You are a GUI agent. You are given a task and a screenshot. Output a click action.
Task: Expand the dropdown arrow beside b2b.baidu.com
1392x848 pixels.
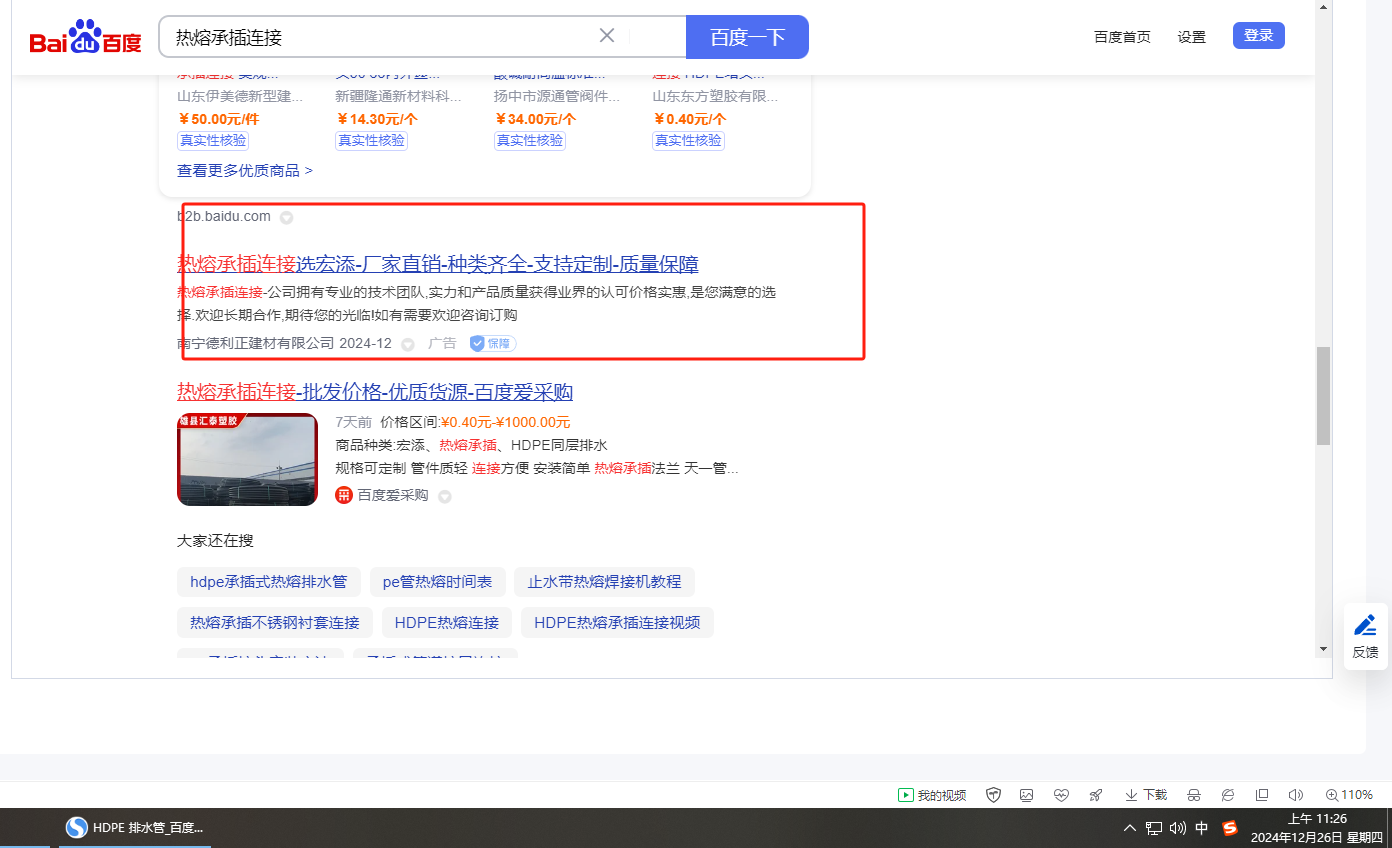click(287, 217)
